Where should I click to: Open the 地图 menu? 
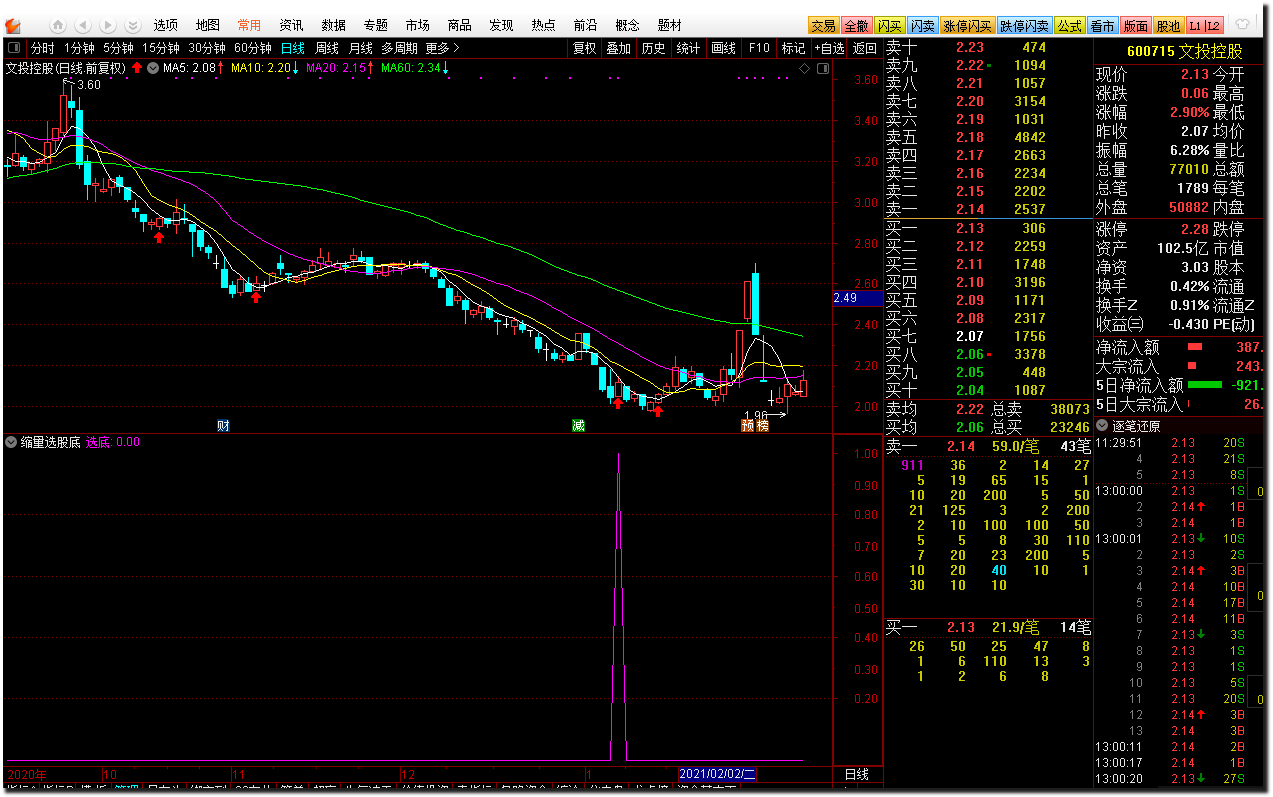[x=208, y=25]
